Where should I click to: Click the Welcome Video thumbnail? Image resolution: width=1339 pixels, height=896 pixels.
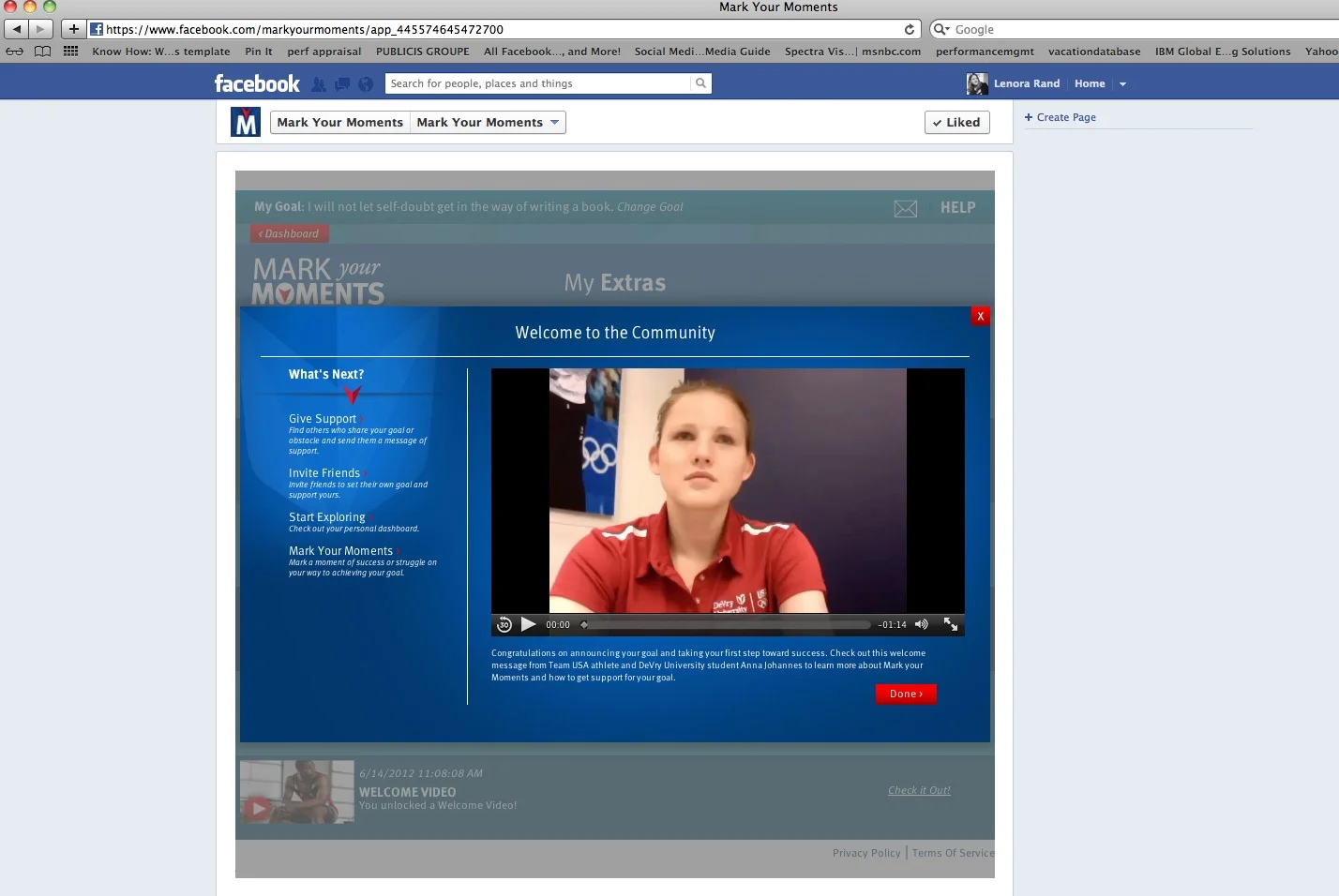[x=297, y=792]
